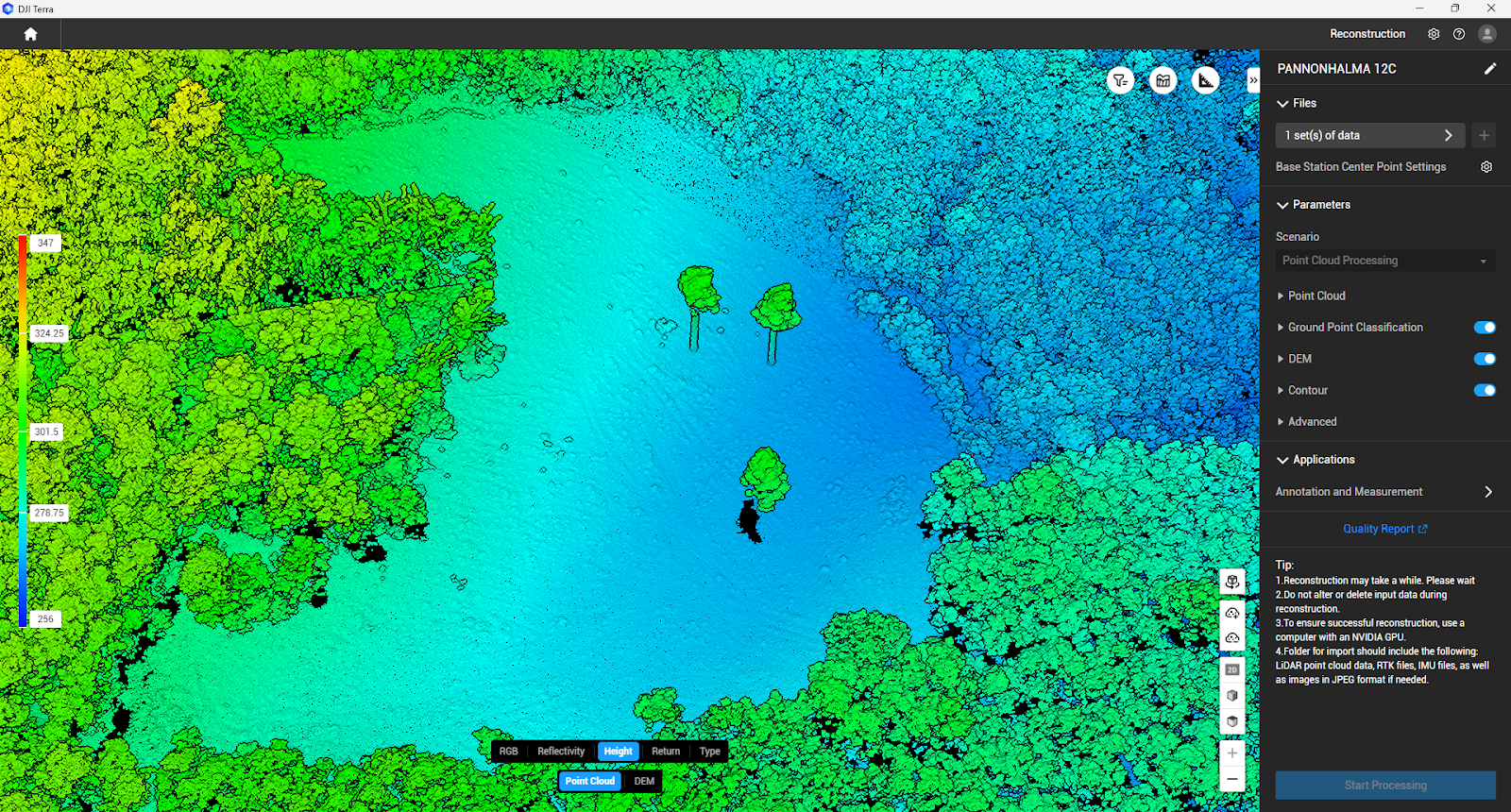
Task: Click the height color gradient bar
Action: (23, 431)
